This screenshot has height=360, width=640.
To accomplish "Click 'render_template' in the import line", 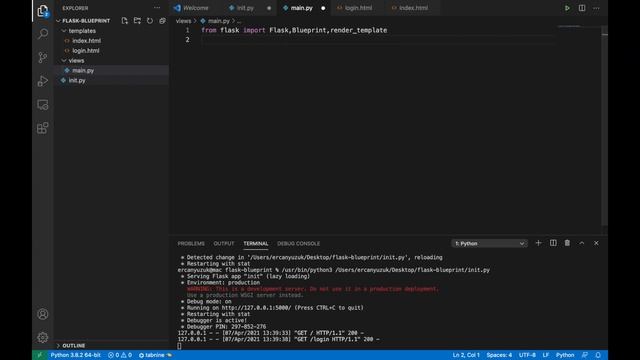I will tap(358, 30).
